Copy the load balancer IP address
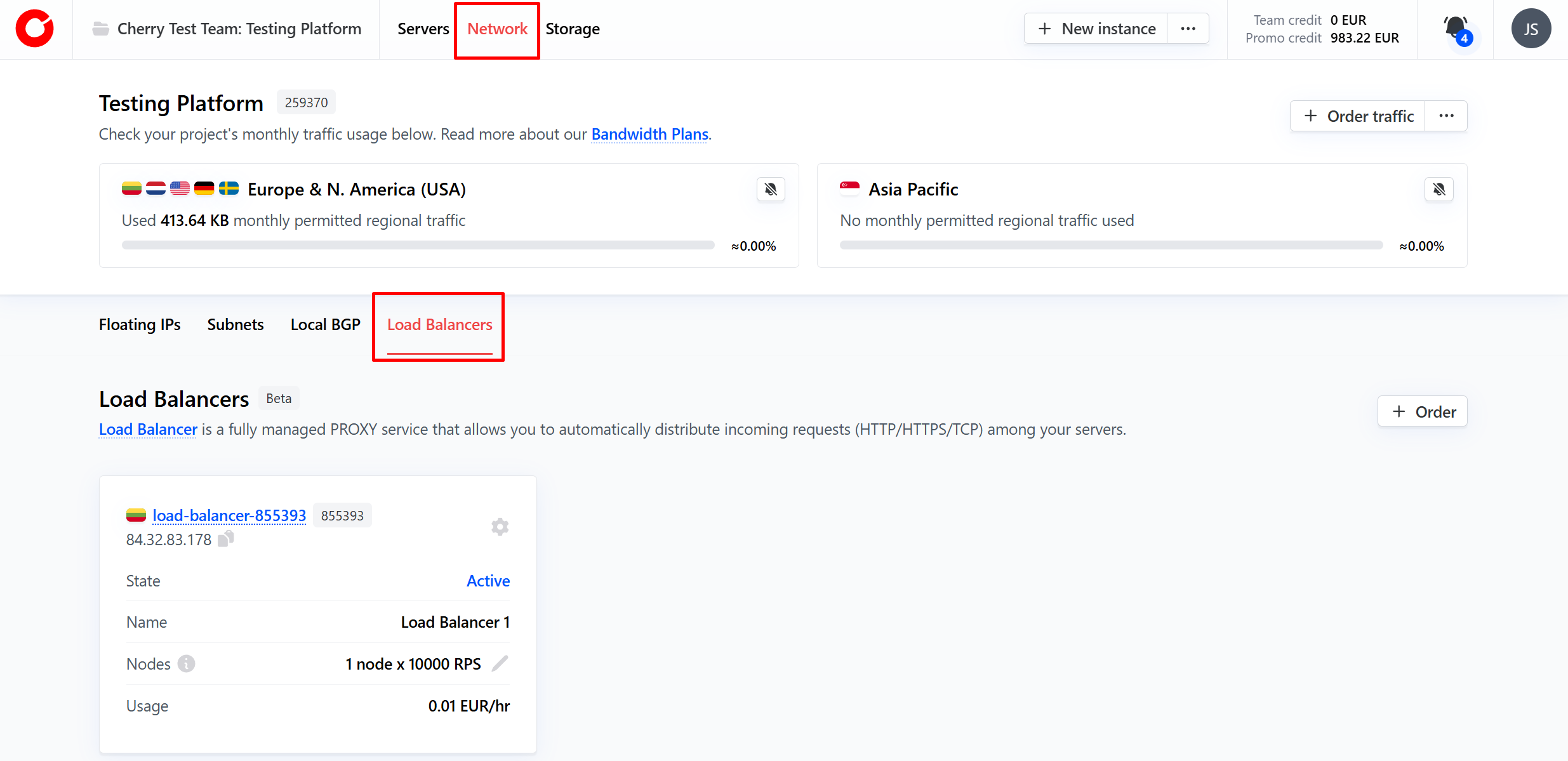 226,539
